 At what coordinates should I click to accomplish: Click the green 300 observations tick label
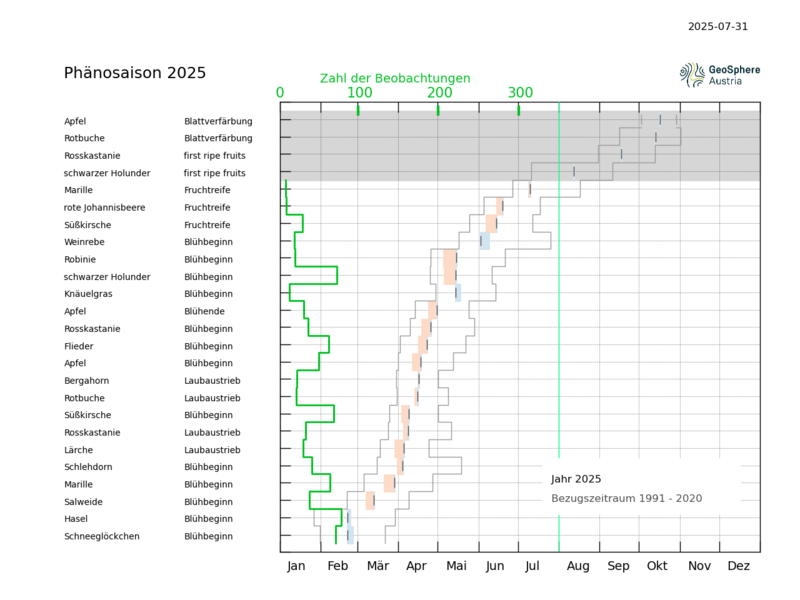520,92
